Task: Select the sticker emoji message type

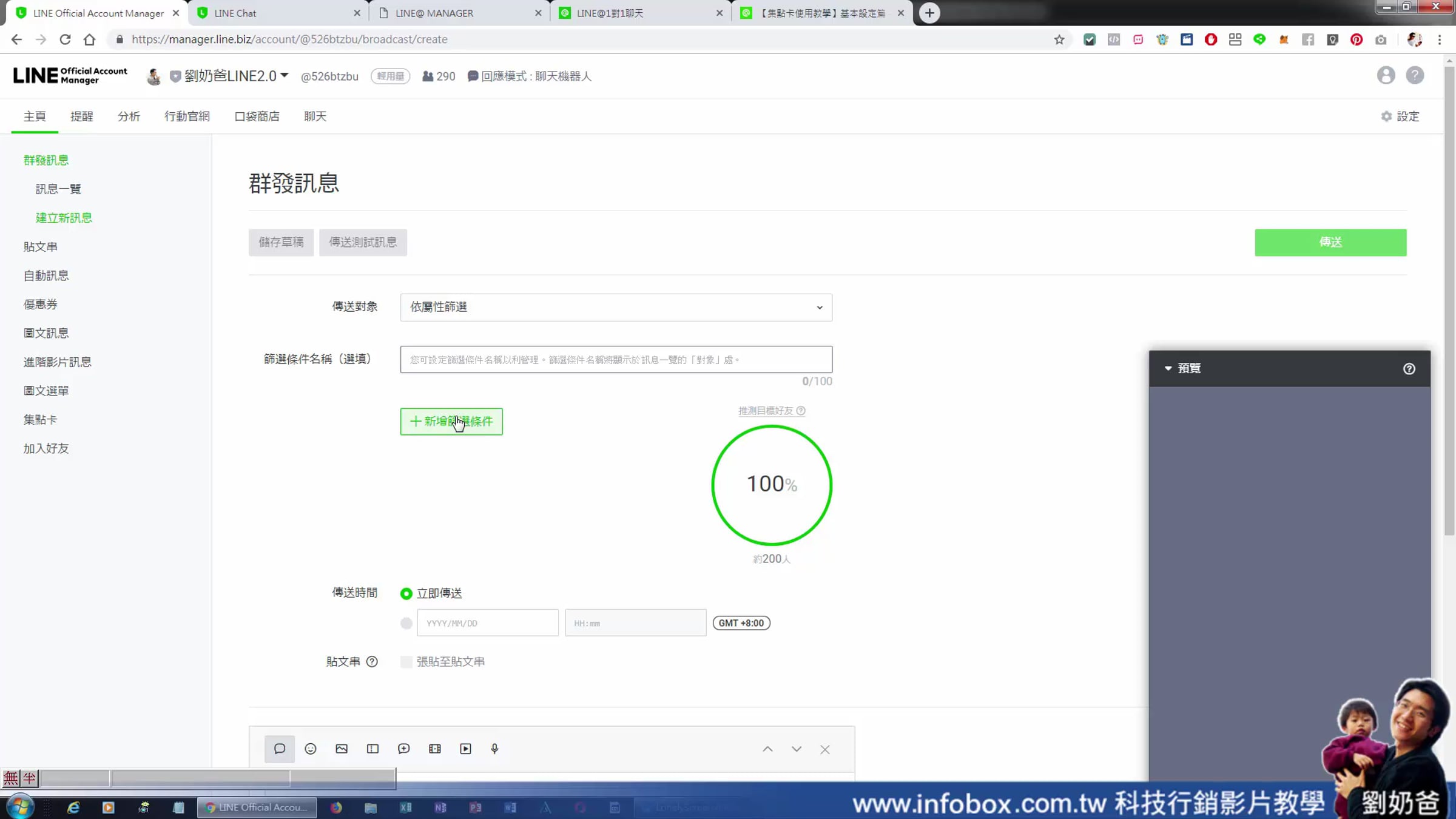Action: pos(311,749)
